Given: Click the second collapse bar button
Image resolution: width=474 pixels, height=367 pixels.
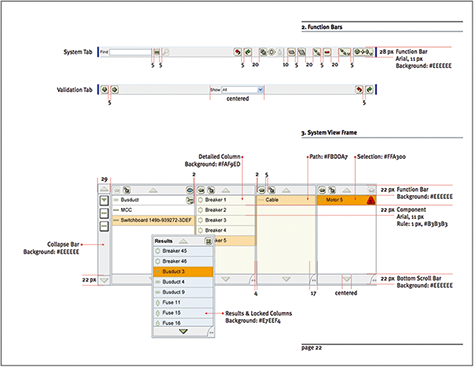Looking at the screenshot, I should tap(104, 213).
